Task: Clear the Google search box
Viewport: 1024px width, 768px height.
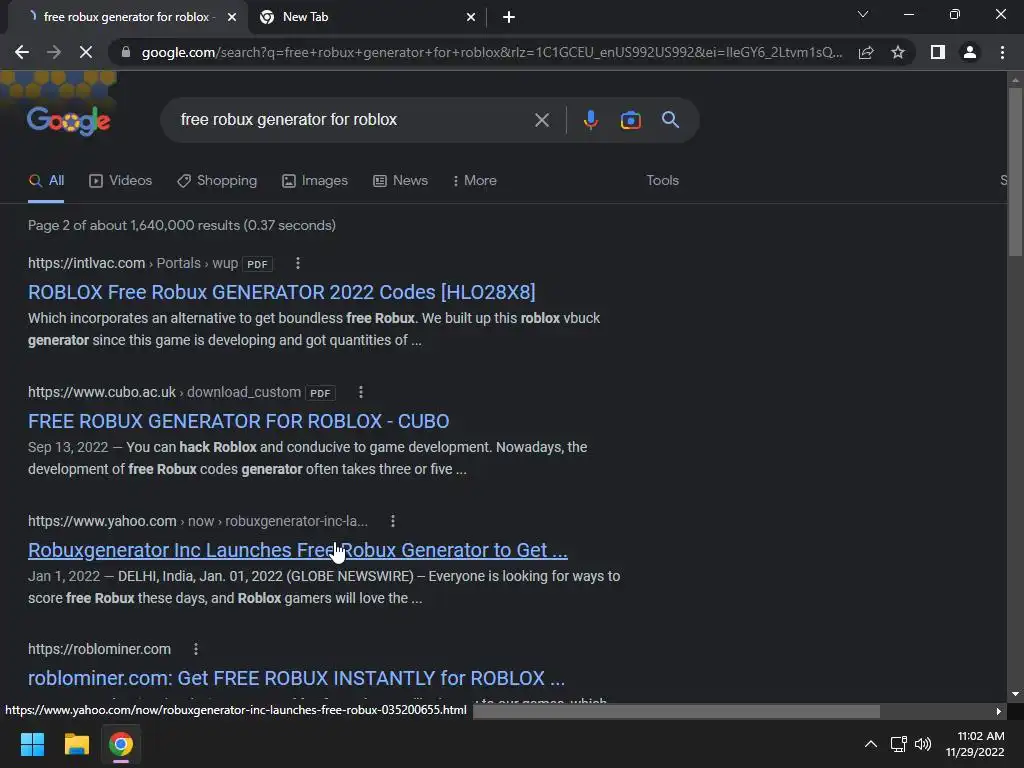Action: tap(541, 120)
